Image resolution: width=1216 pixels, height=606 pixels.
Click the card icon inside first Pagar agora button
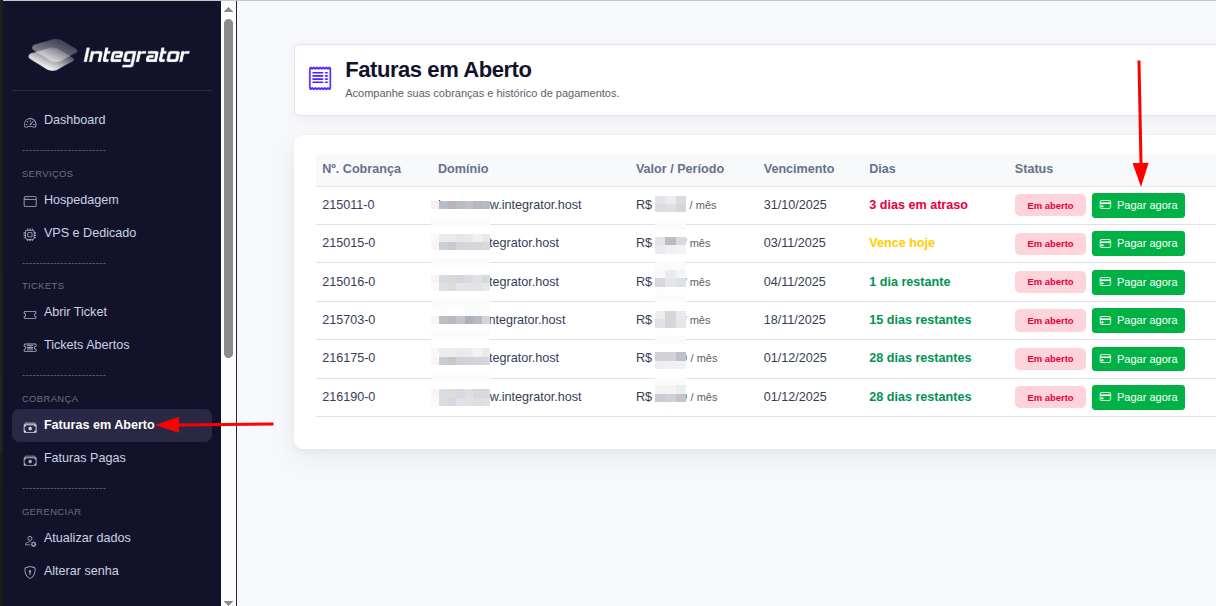tap(1106, 205)
